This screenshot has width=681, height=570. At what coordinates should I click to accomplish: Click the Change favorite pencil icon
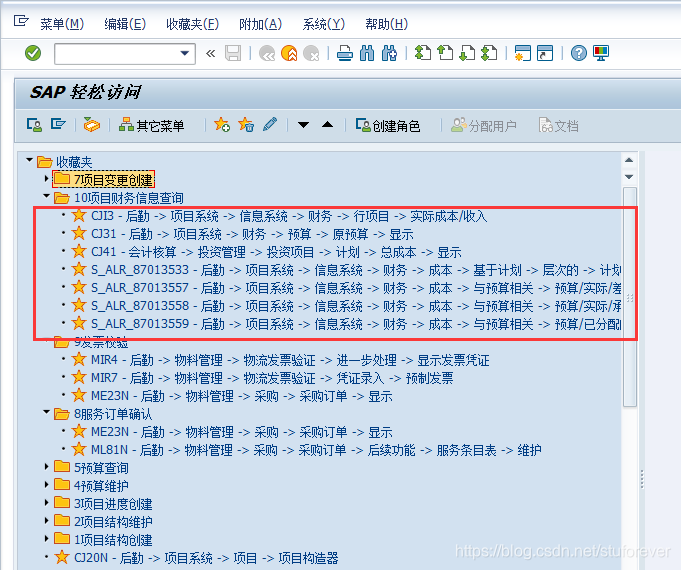[270, 125]
